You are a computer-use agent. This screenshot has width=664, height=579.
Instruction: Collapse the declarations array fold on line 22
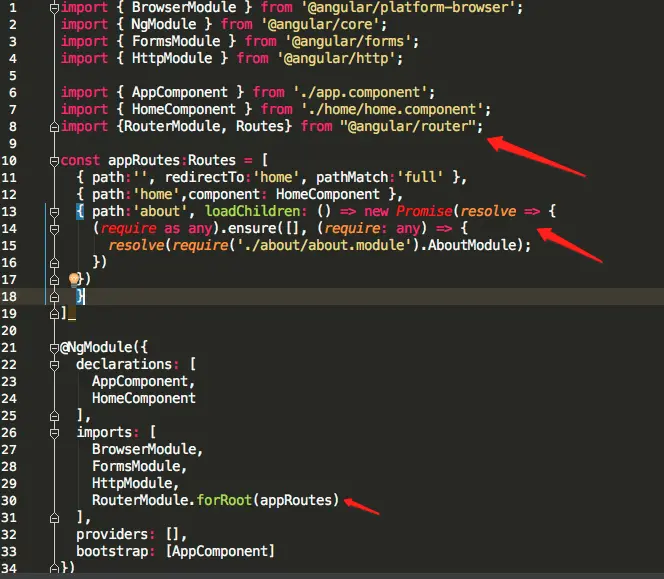54,365
